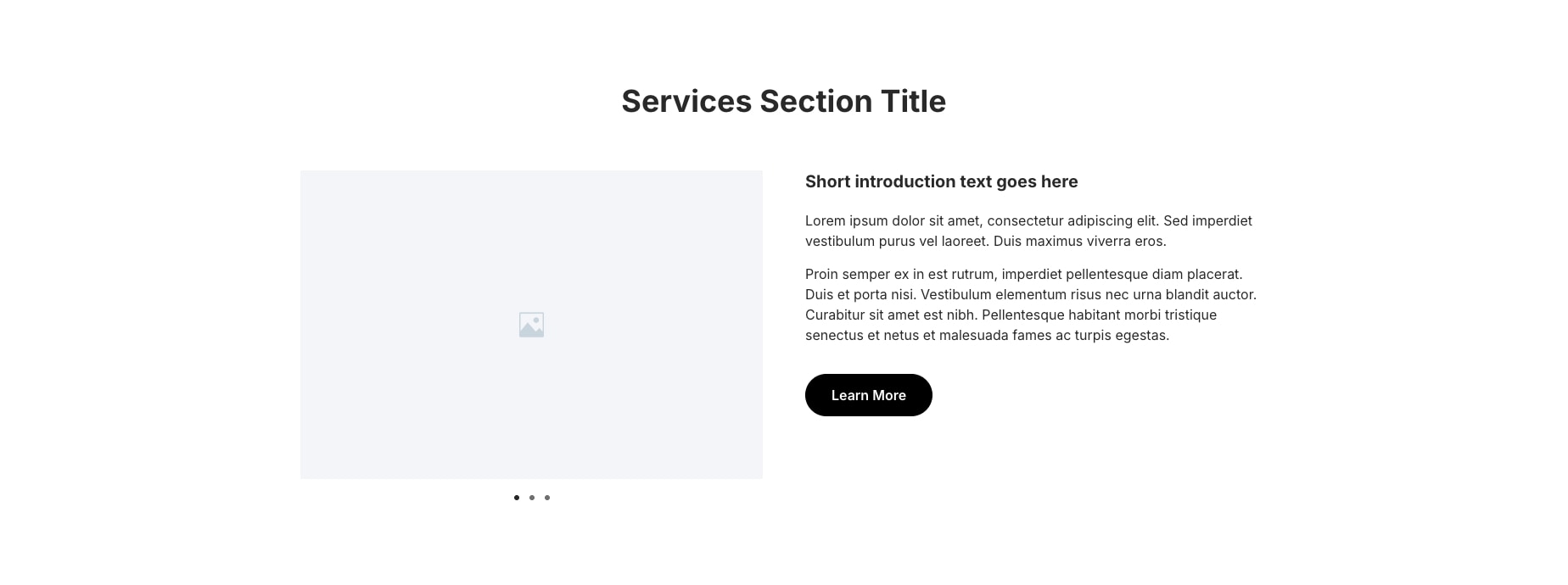Viewport: 1568px width, 585px height.
Task: Select the 'Short introduction text goes here' heading
Action: click(941, 181)
